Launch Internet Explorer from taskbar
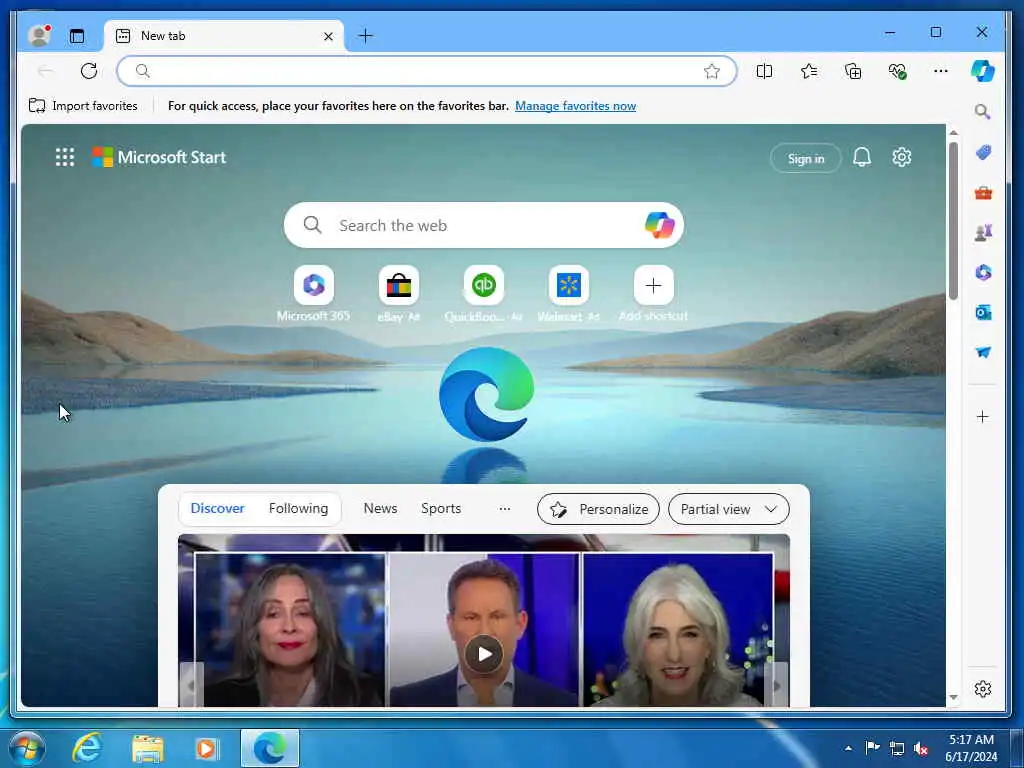Screen dimensions: 1024x768 click(x=87, y=748)
